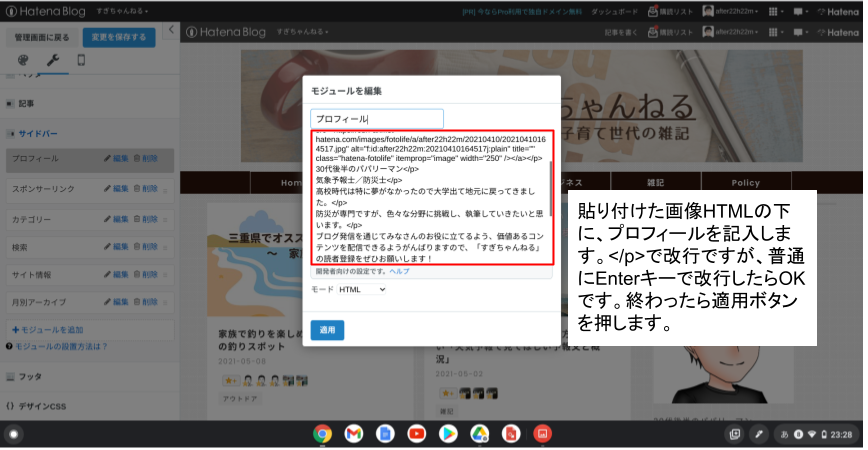Open the after22h22m account menu in top bar
This screenshot has width=868, height=450.
[730, 12]
